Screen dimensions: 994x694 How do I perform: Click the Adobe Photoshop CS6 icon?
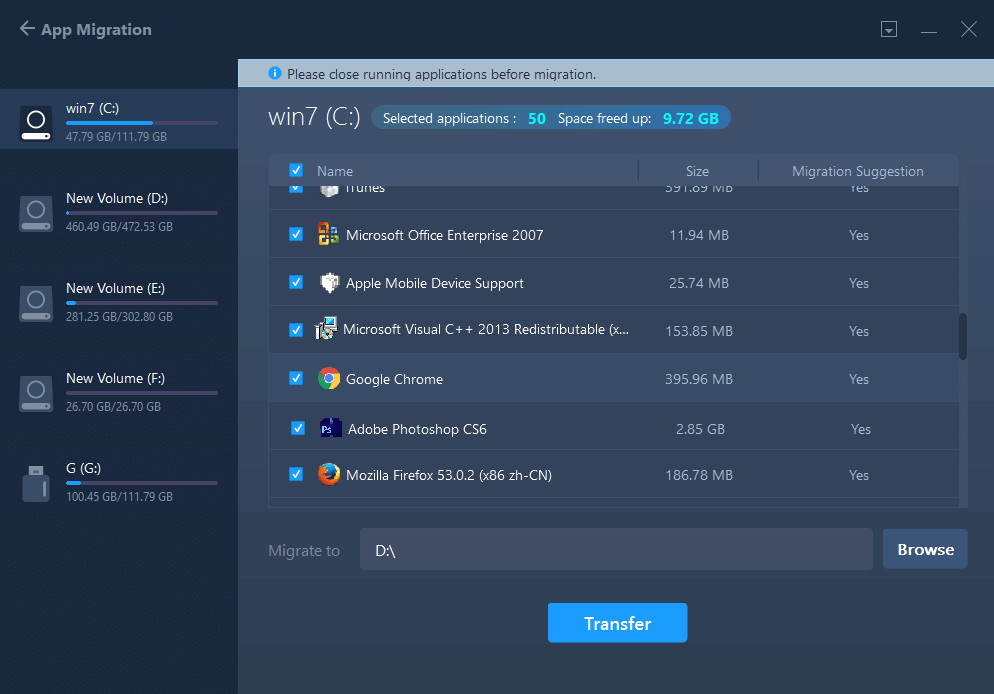[x=331, y=429]
